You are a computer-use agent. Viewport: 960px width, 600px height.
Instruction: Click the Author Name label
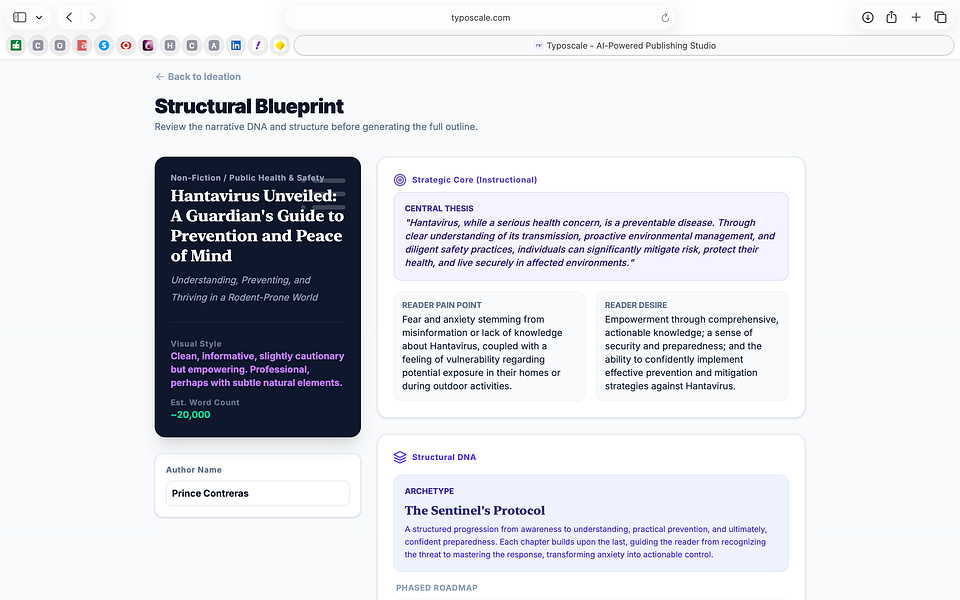point(193,470)
